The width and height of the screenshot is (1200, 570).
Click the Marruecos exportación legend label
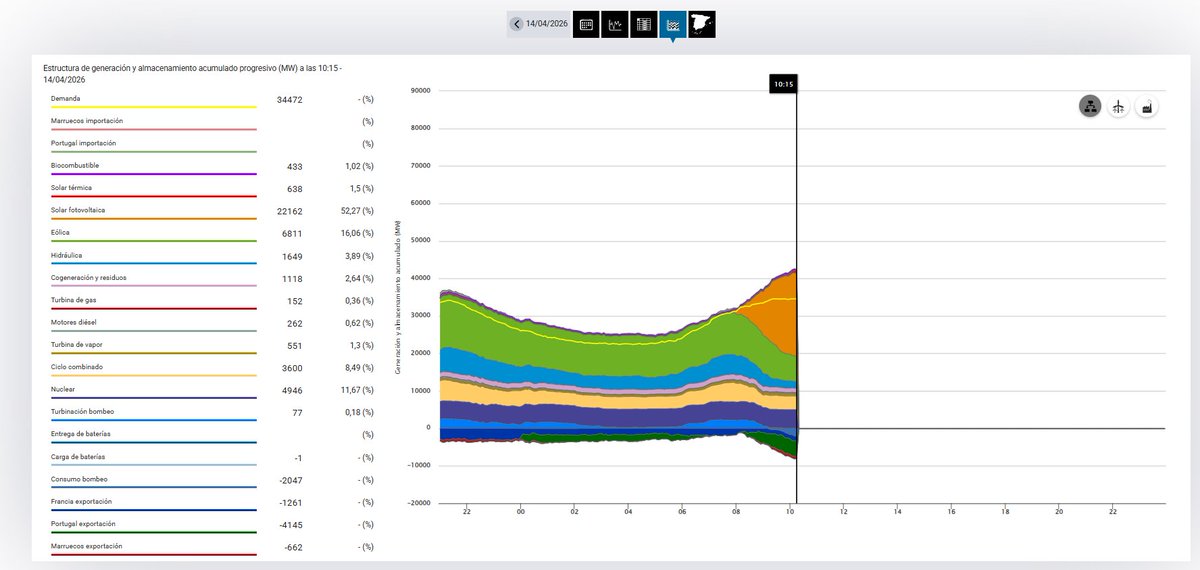click(x=86, y=546)
